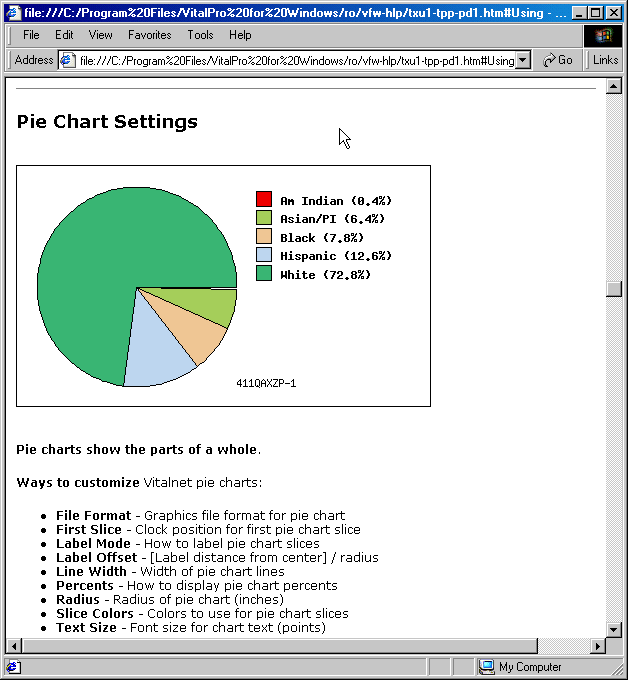
Task: Click the Links toolbar label
Action: (x=605, y=60)
